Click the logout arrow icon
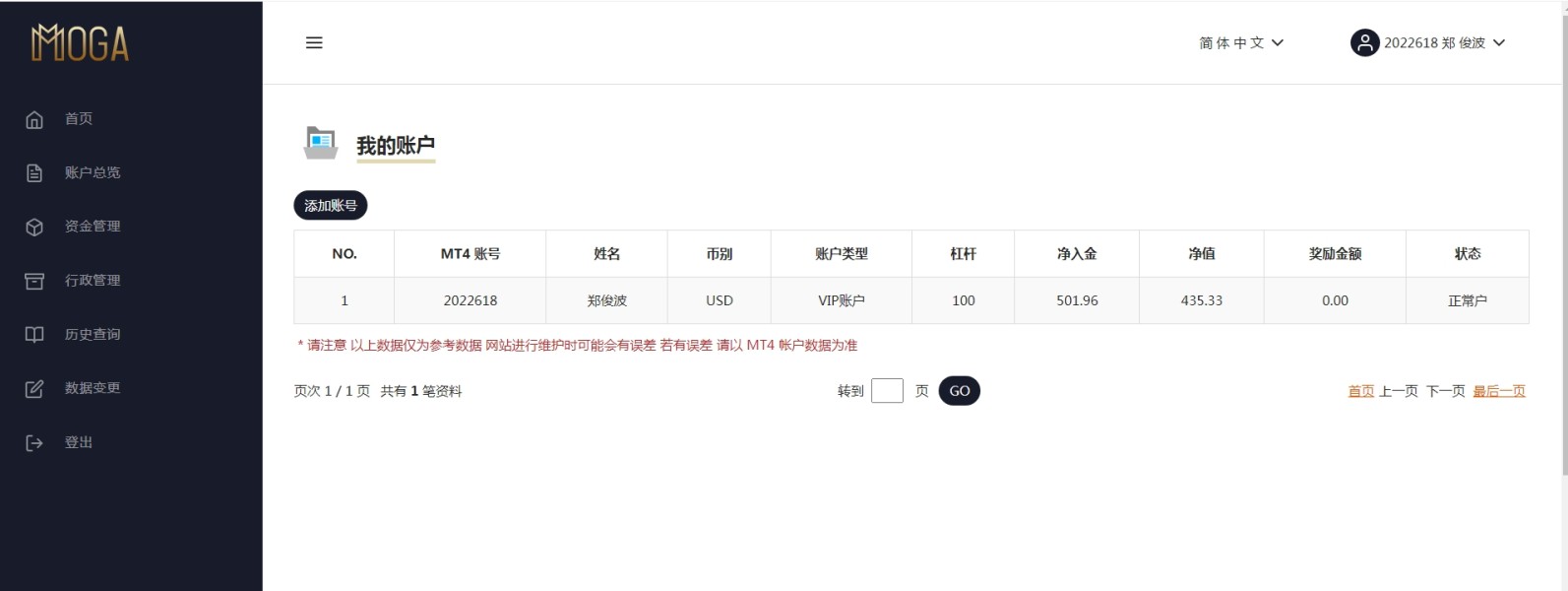 [x=34, y=443]
